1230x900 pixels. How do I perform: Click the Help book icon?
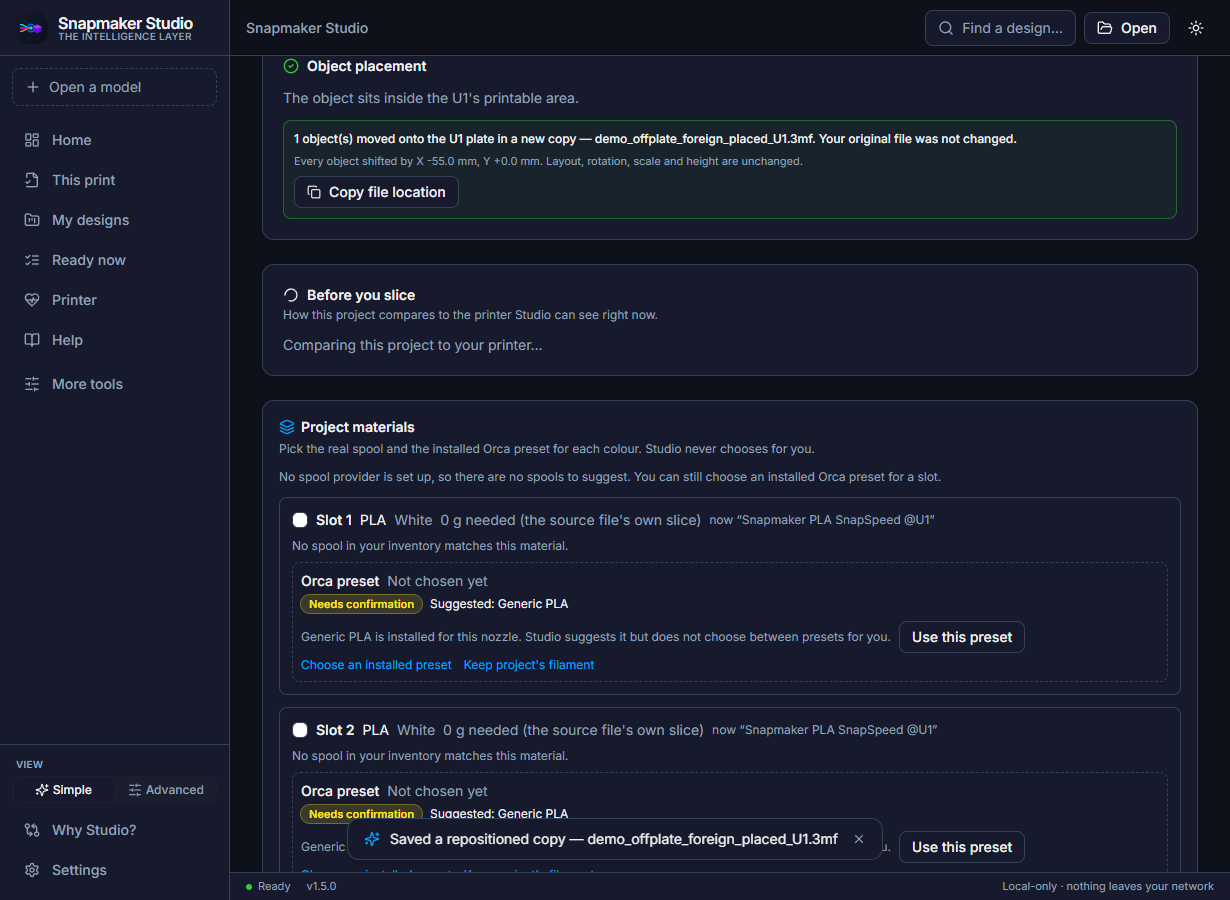(x=32, y=340)
